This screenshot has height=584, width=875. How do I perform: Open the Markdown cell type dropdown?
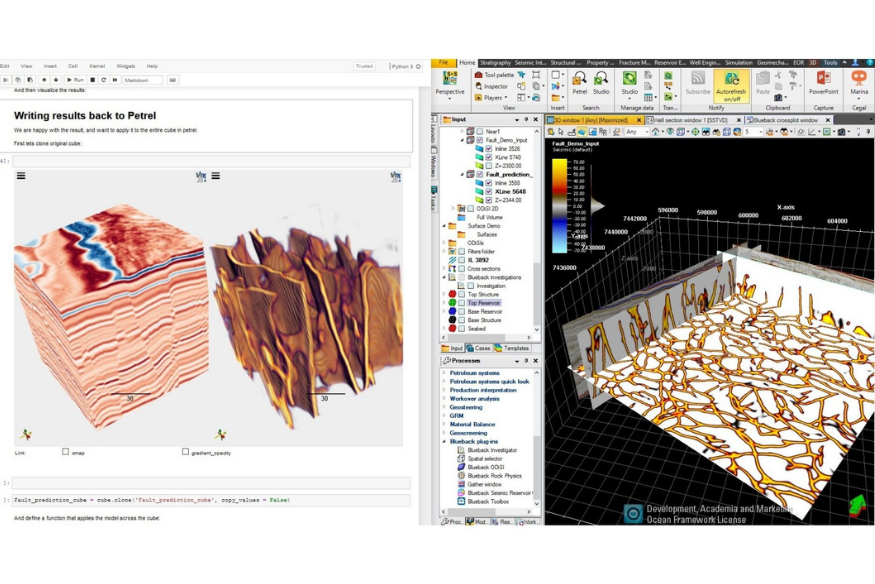pyautogui.click(x=142, y=80)
